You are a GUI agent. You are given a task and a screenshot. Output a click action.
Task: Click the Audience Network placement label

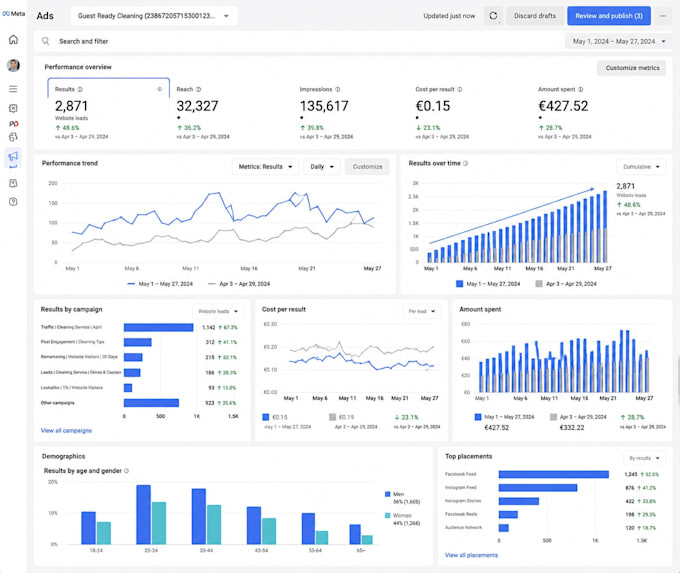tap(463, 527)
